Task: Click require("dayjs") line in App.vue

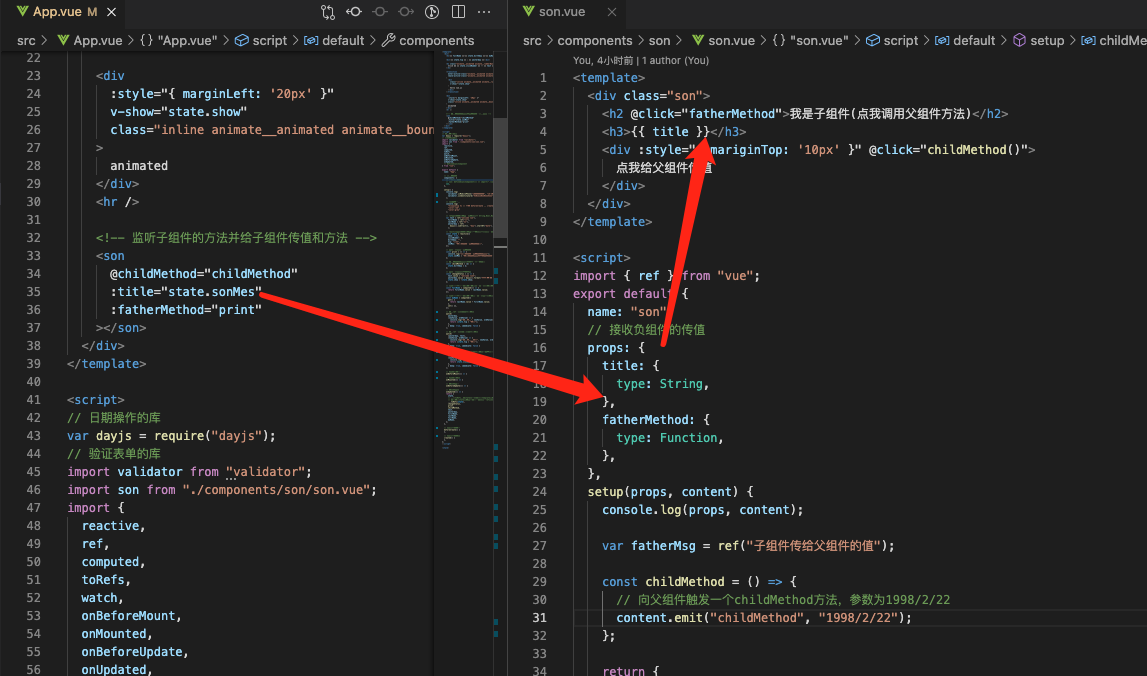Action: (171, 436)
